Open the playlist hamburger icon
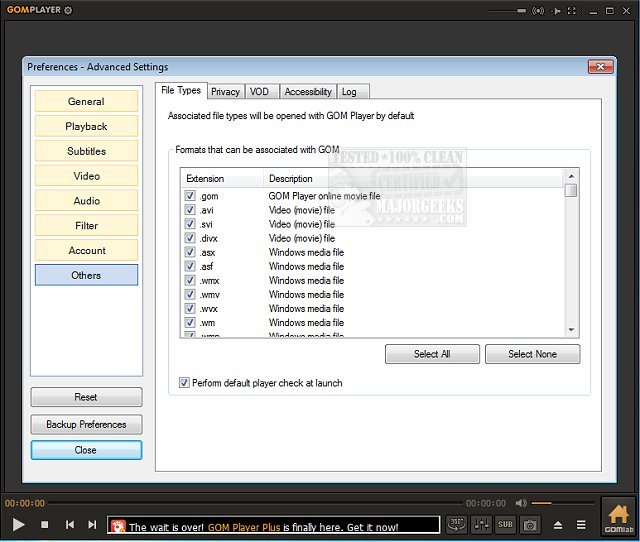 coord(581,525)
